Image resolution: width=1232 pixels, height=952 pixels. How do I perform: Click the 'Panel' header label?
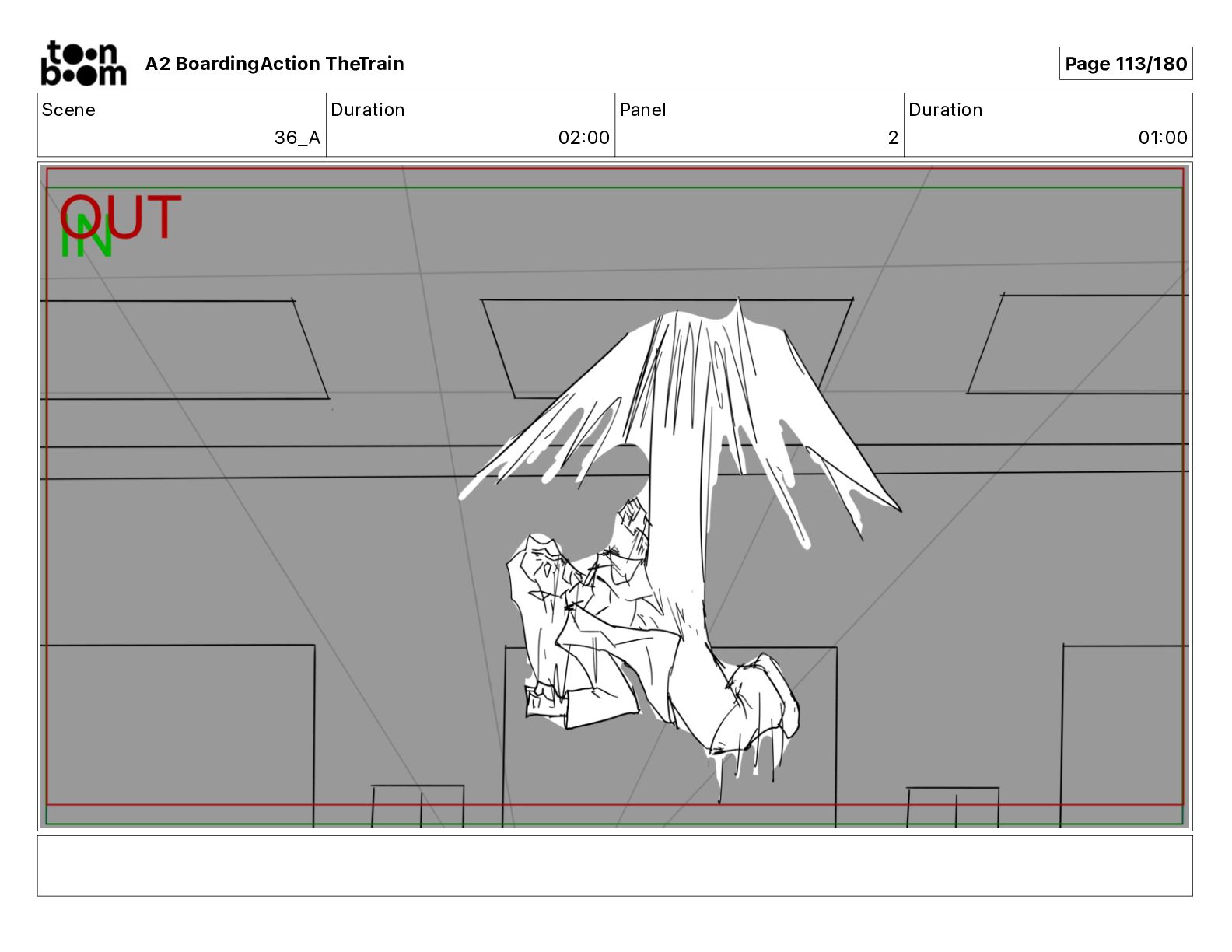click(x=643, y=110)
